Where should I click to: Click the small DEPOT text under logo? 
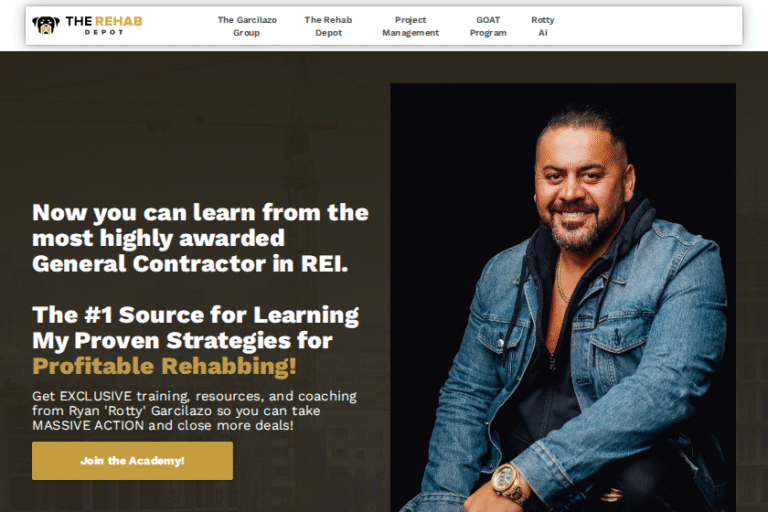tap(104, 32)
